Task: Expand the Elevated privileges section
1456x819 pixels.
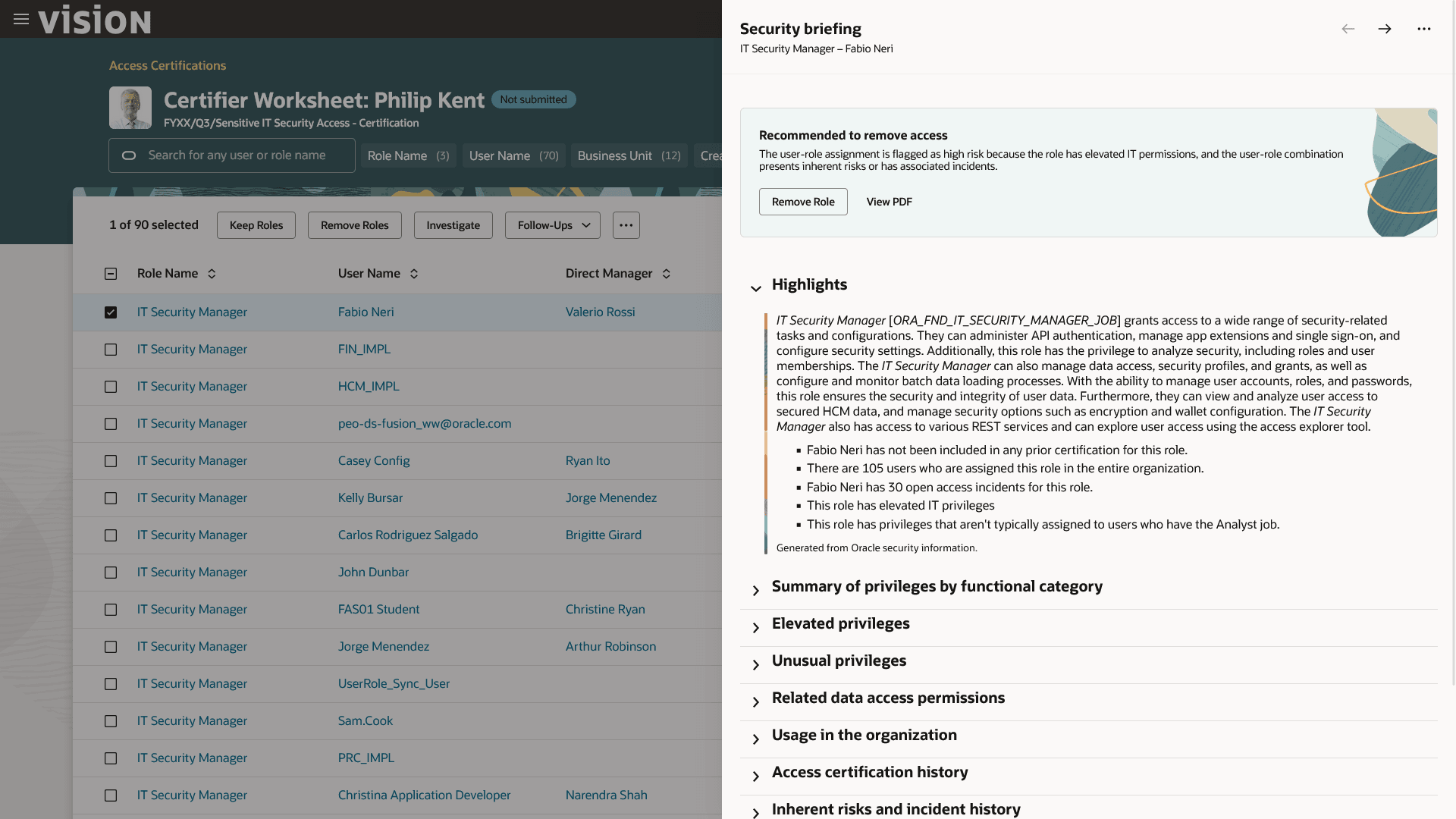Action: click(755, 628)
